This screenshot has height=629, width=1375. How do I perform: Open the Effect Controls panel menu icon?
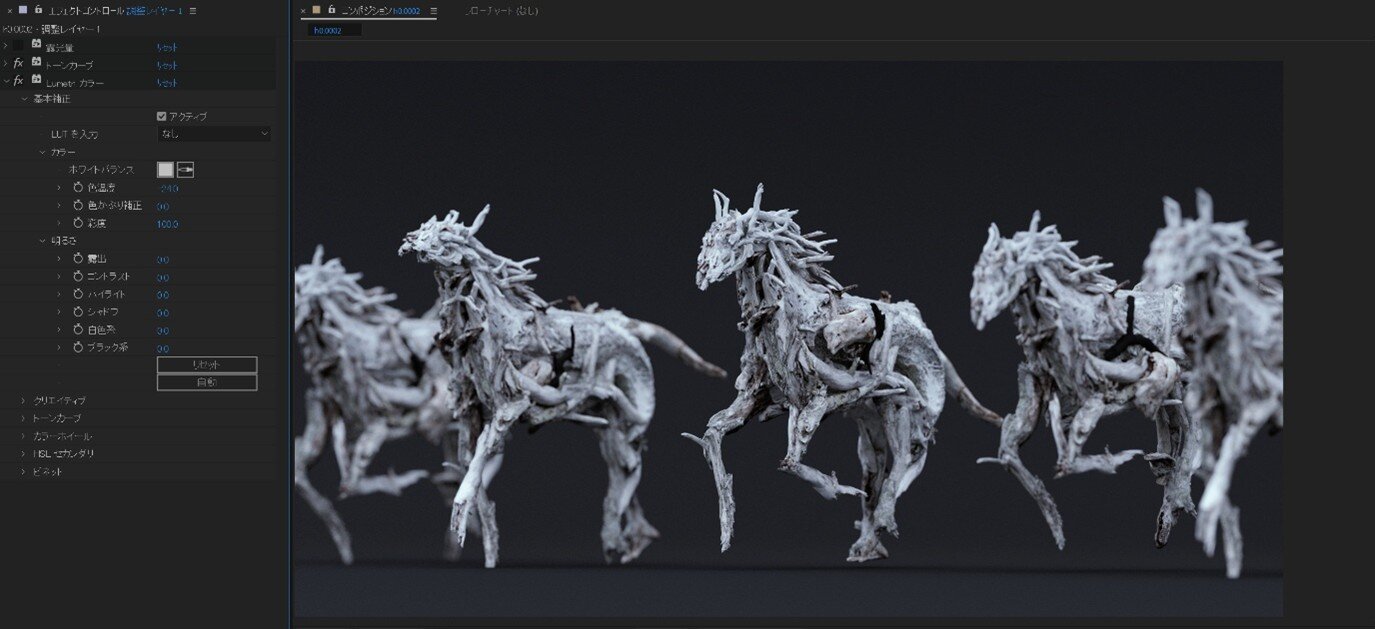pos(193,10)
